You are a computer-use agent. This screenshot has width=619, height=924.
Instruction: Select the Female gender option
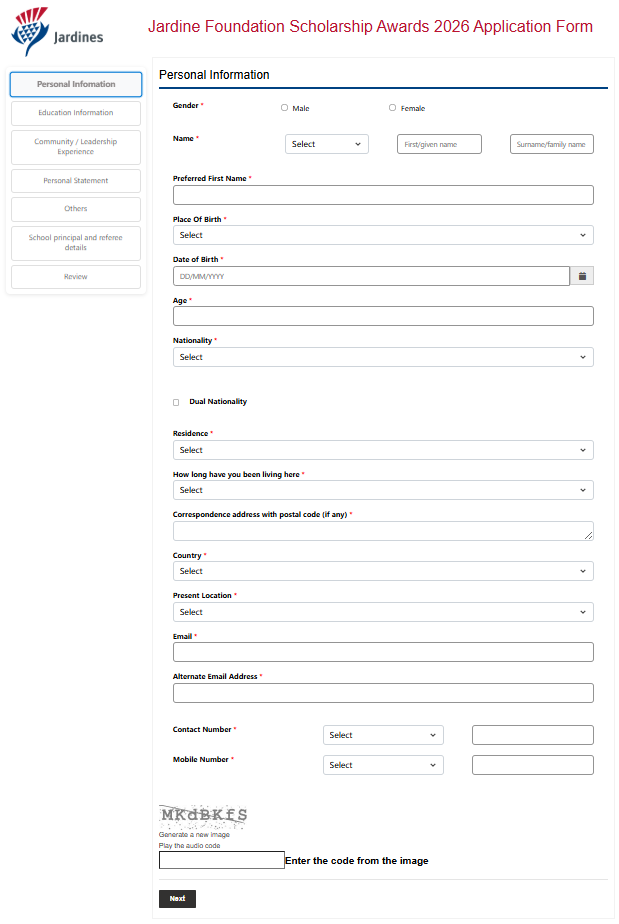click(x=392, y=108)
